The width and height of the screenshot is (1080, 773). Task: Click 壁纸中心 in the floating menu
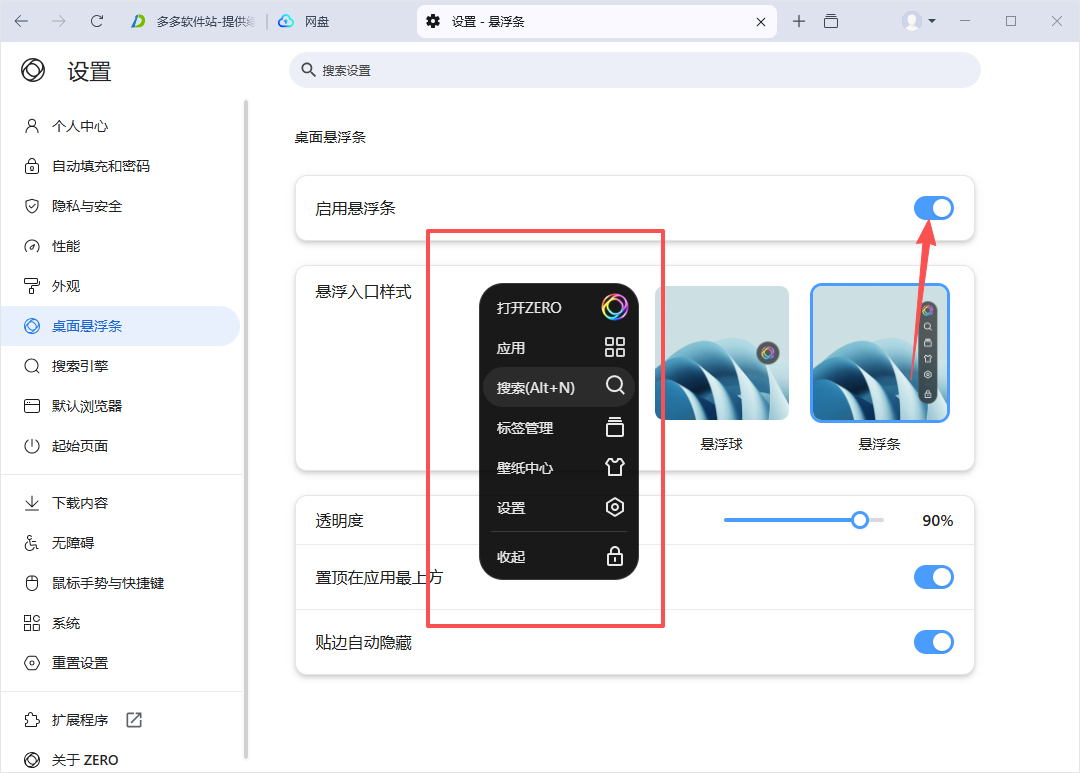tap(525, 468)
